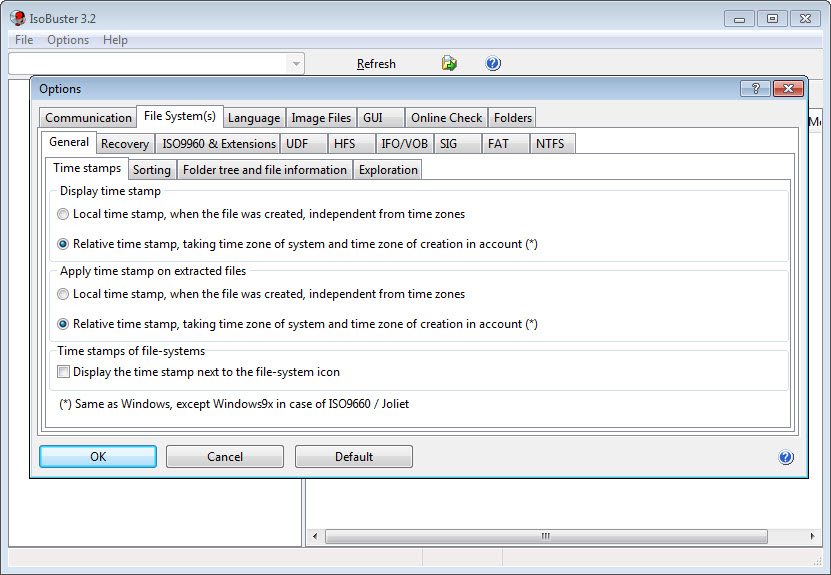Select the File System(s) tab

180,116
